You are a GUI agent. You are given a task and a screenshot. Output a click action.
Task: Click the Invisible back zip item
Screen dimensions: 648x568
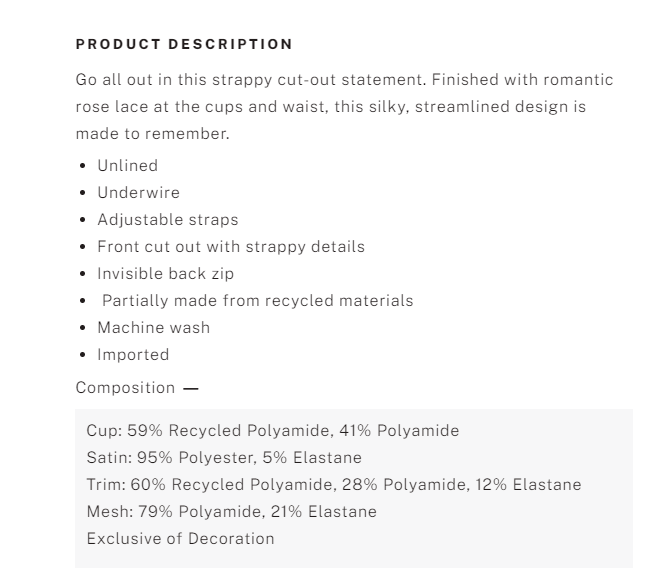point(166,274)
